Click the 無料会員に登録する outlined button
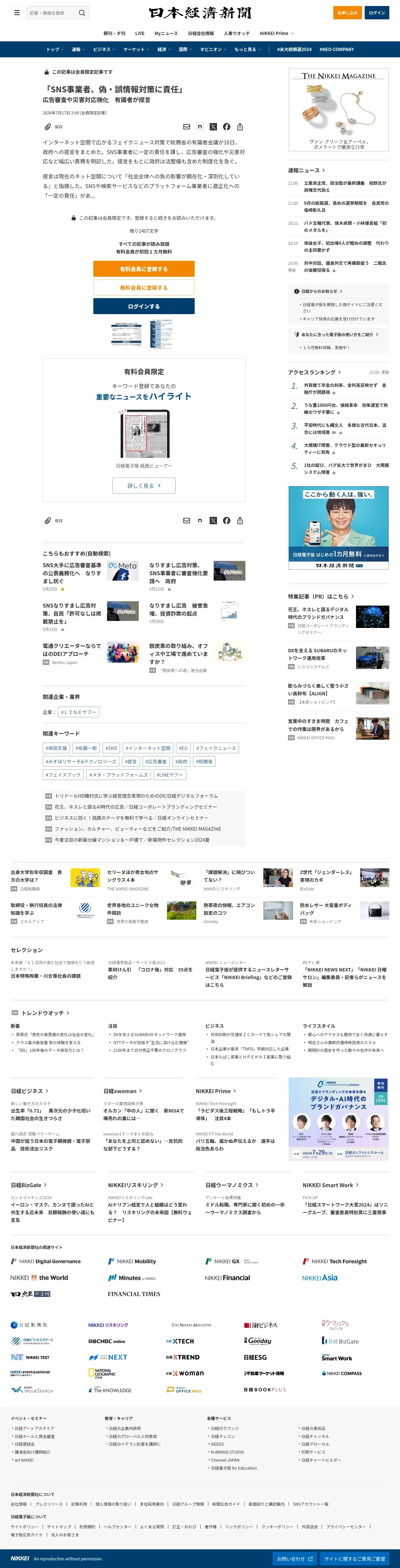Image resolution: width=400 pixels, height=1568 pixels. click(144, 287)
